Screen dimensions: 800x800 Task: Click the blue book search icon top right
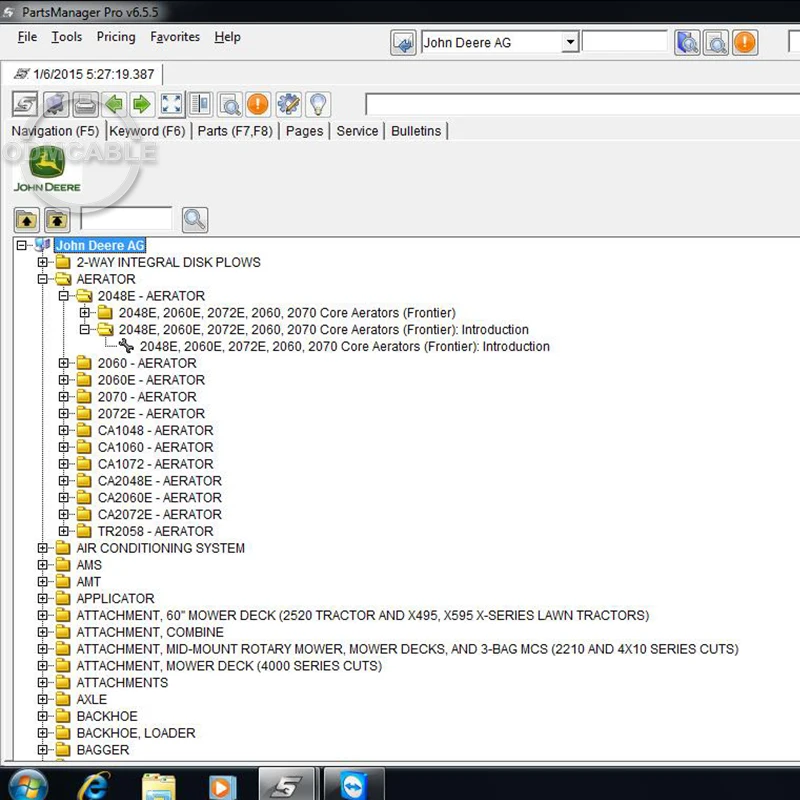point(687,43)
